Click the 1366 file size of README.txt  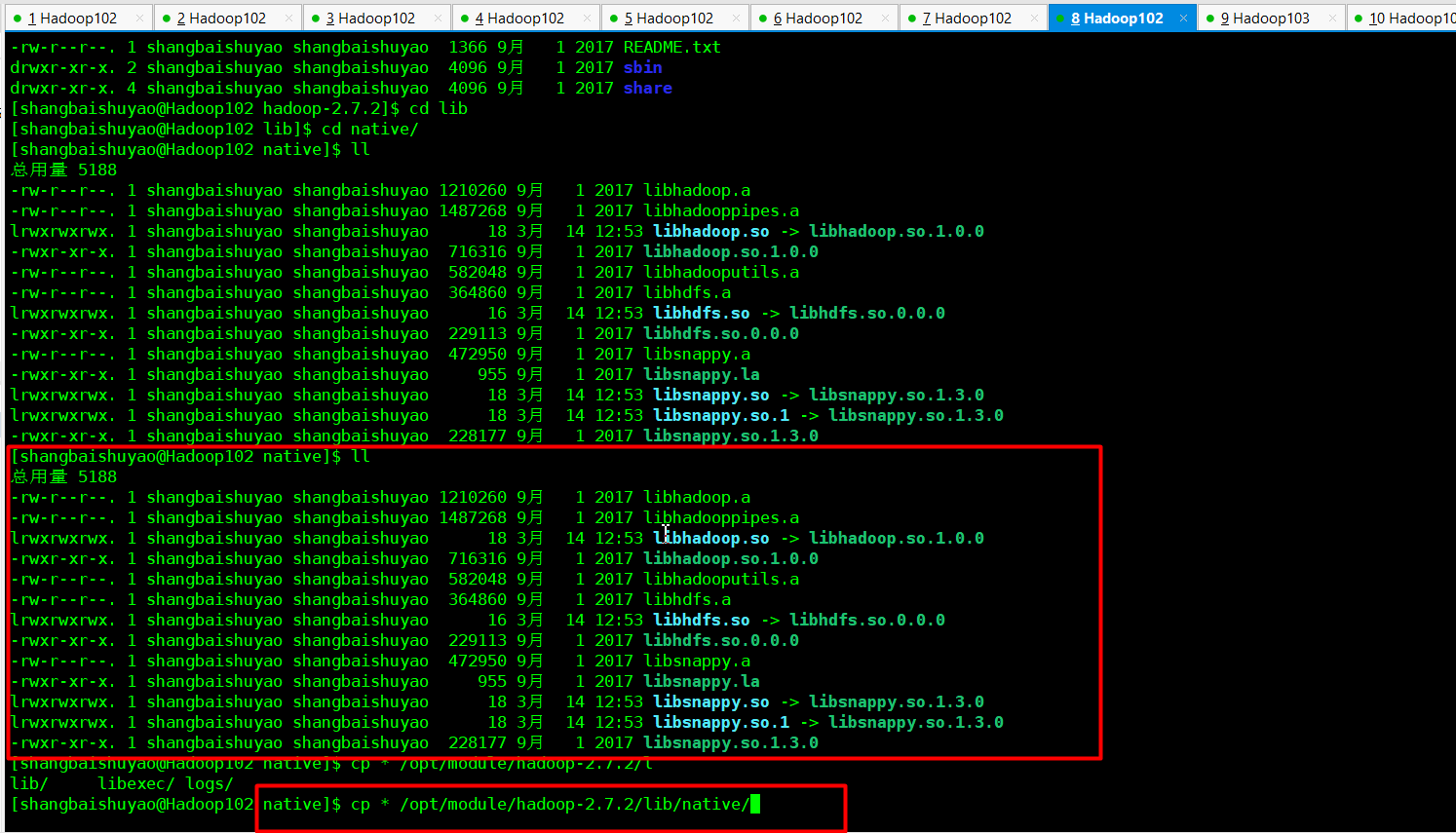point(468,47)
